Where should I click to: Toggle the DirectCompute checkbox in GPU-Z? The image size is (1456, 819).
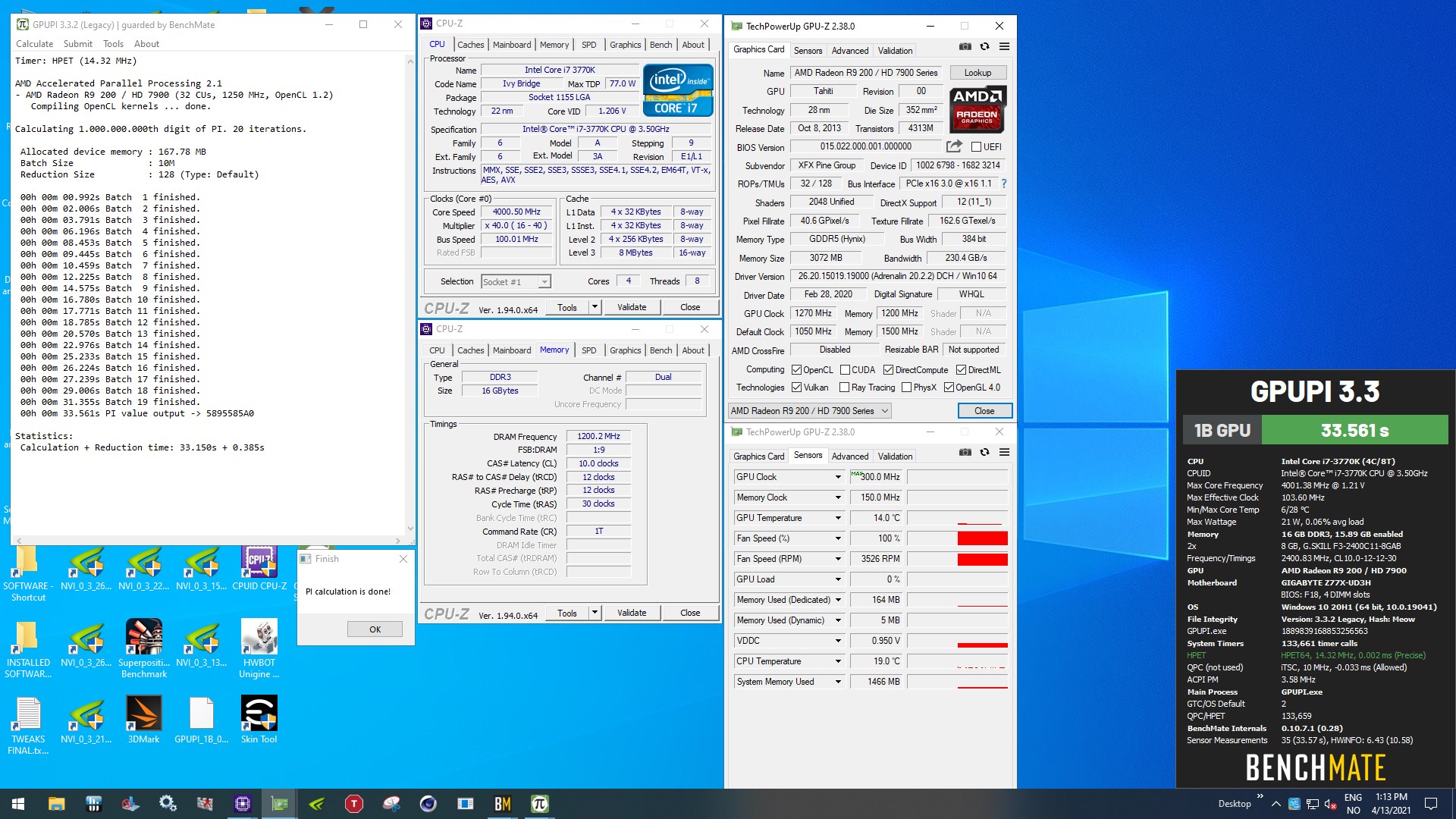888,370
